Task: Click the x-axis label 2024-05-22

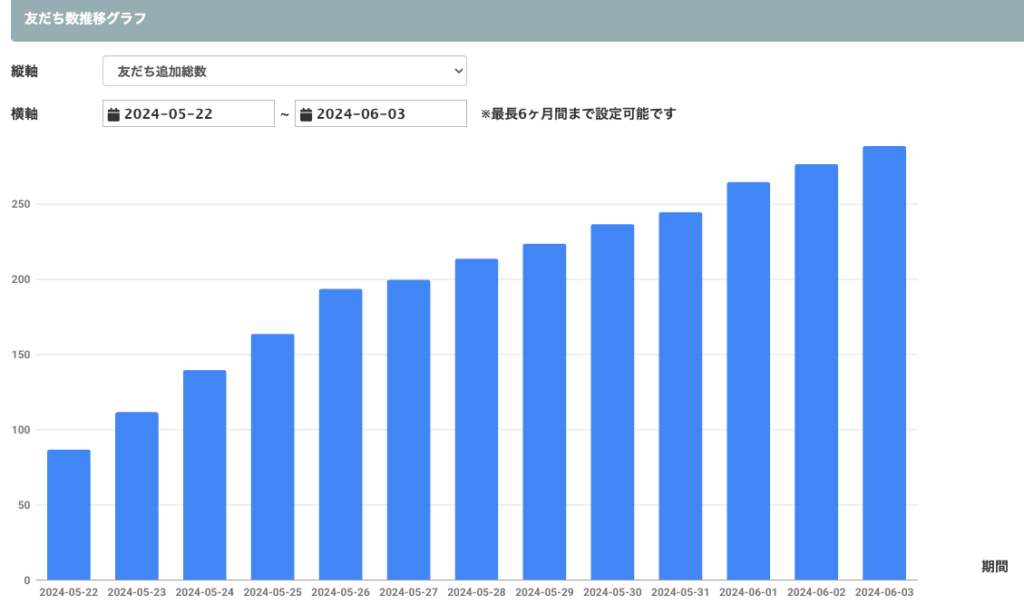Action: 69,593
